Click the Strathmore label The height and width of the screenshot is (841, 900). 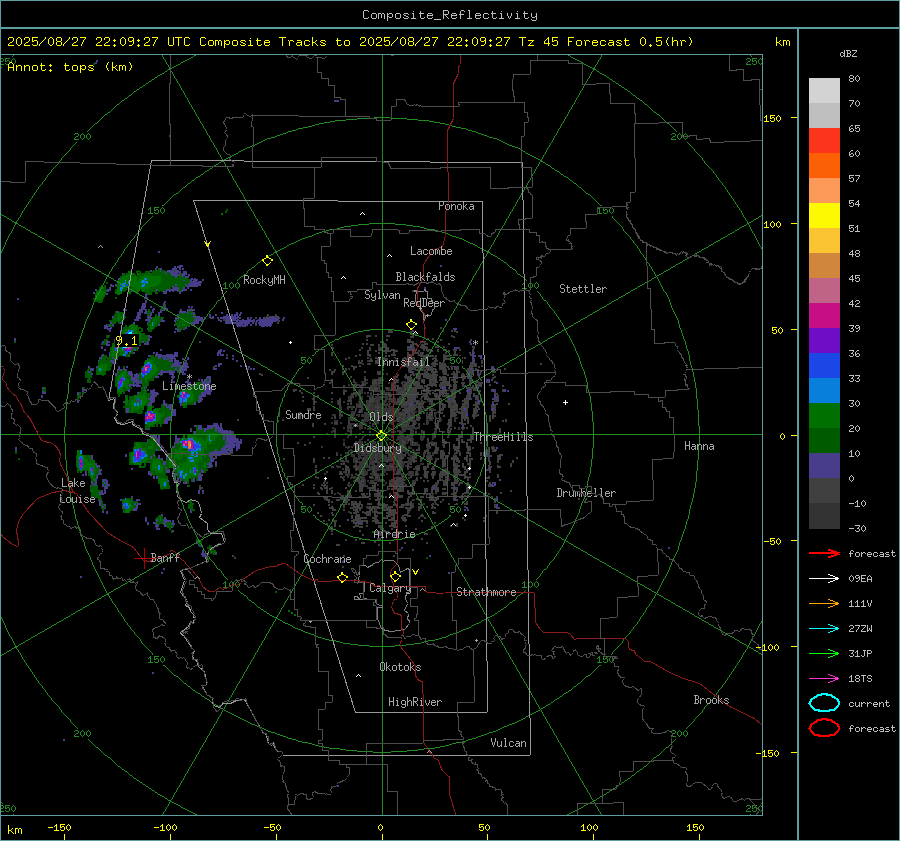click(486, 592)
